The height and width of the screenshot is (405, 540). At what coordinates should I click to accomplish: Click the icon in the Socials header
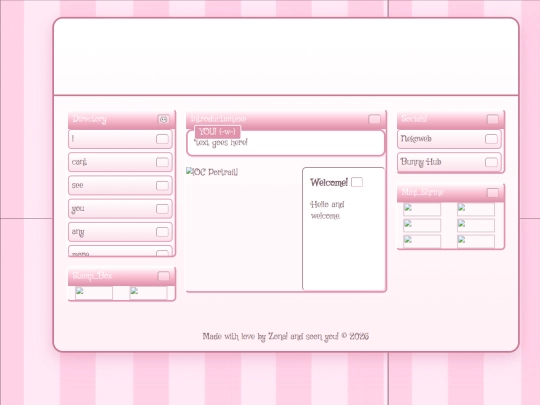point(492,119)
